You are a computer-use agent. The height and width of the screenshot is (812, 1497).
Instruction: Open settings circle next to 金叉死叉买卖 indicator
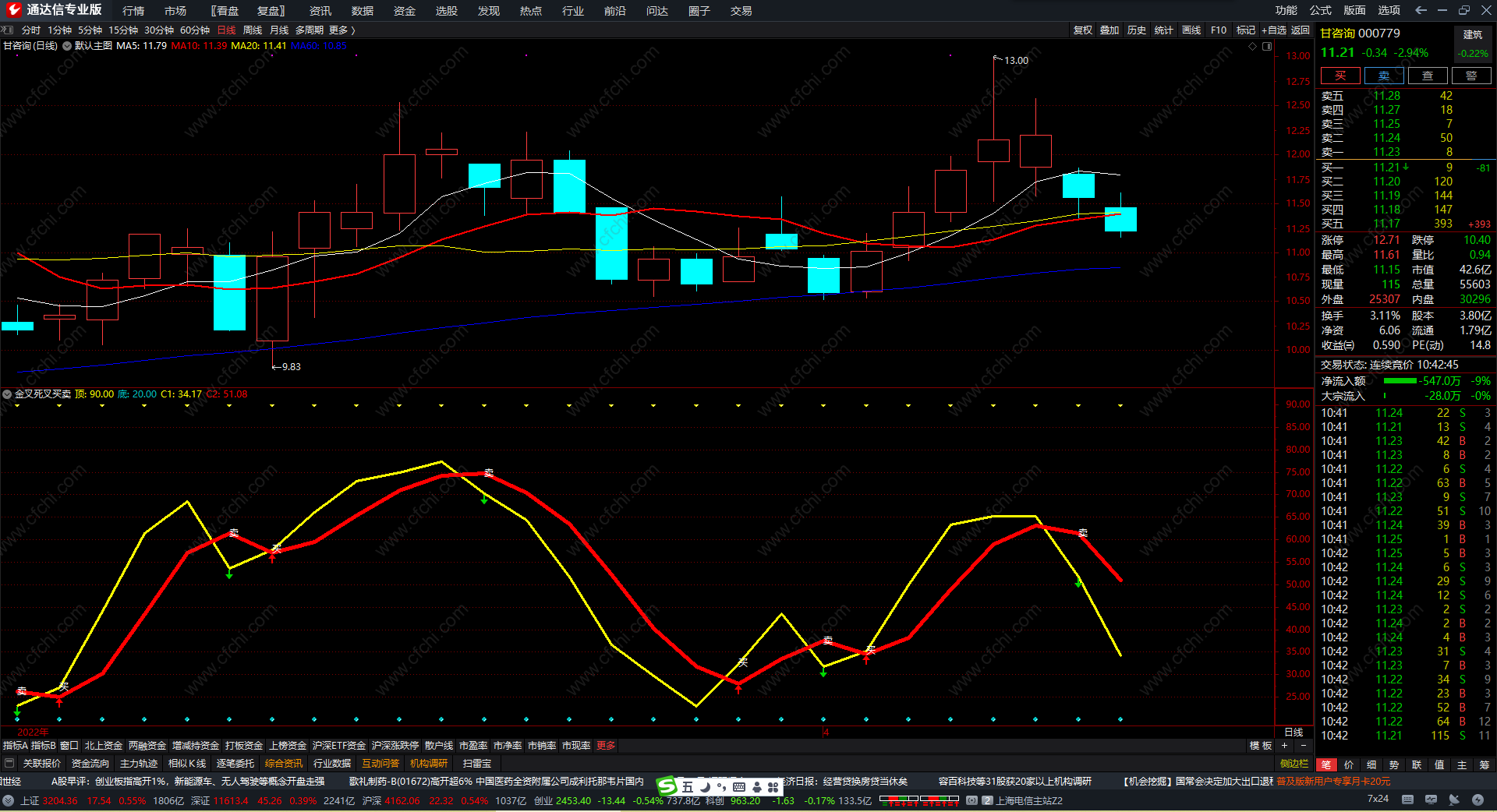point(7,394)
